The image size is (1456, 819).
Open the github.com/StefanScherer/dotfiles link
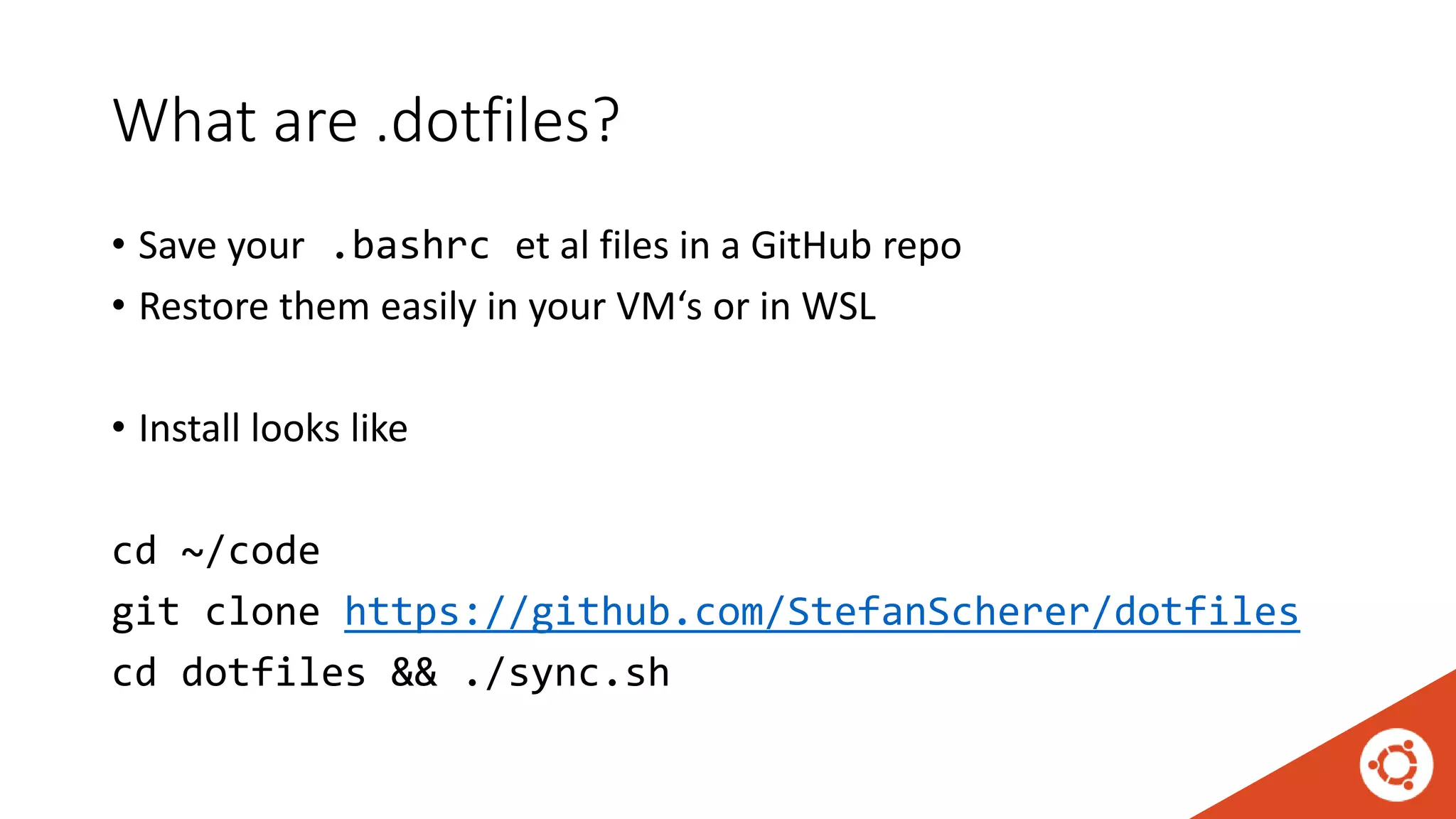(x=822, y=612)
